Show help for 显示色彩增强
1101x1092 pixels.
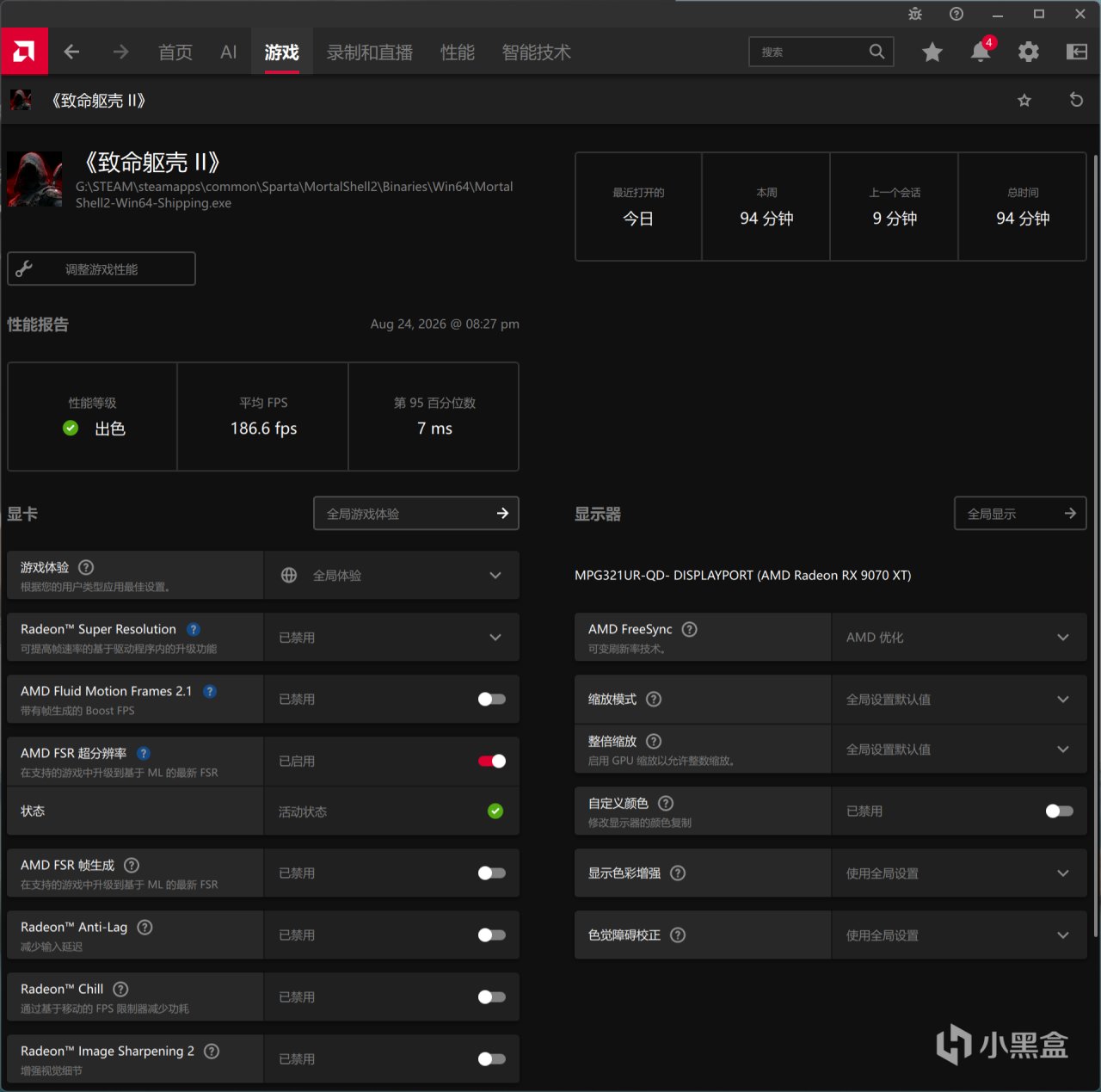(x=678, y=873)
